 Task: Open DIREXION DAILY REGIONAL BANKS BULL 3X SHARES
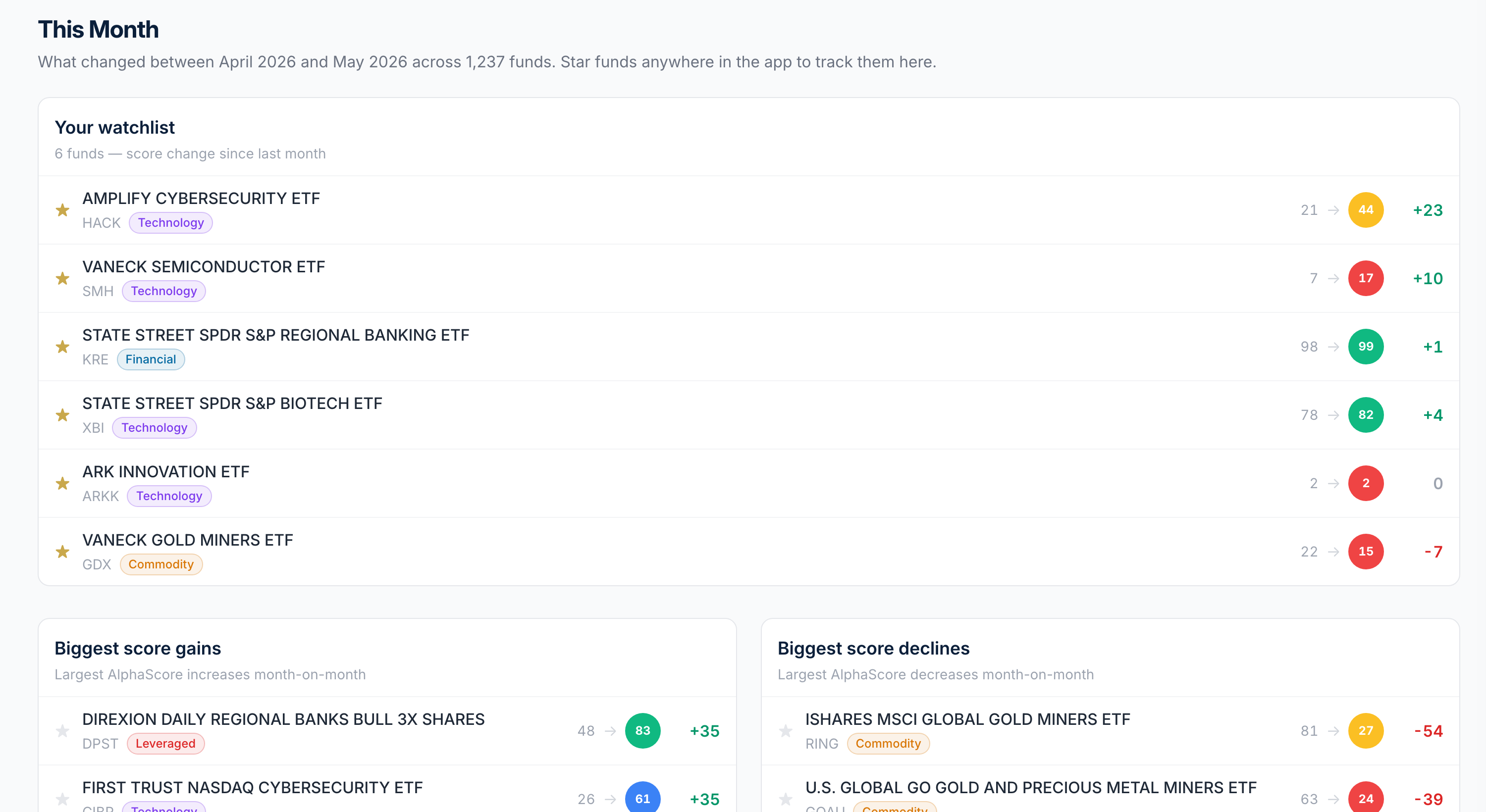[x=283, y=719]
